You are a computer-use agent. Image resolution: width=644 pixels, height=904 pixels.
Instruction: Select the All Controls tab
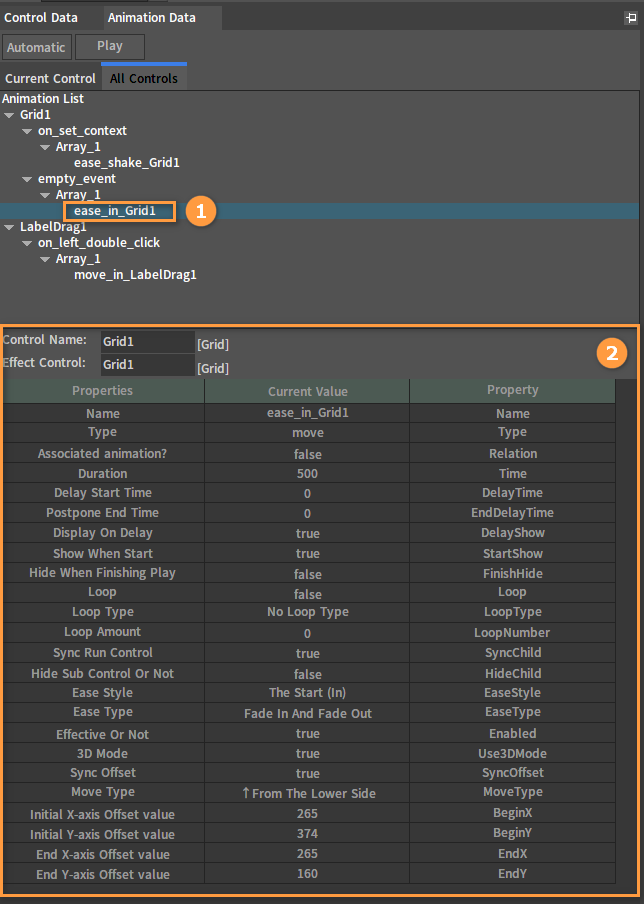point(144,78)
